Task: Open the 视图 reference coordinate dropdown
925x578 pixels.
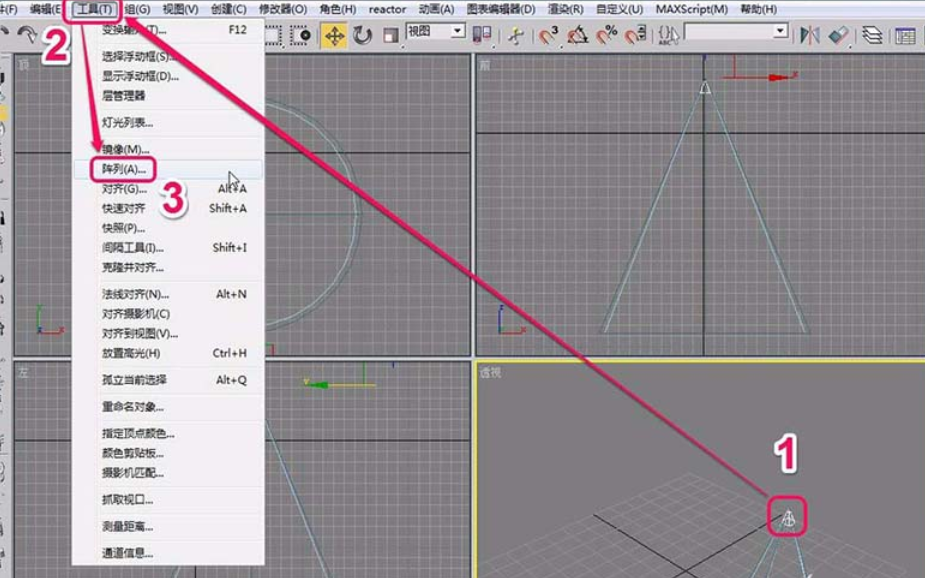Action: pos(456,32)
